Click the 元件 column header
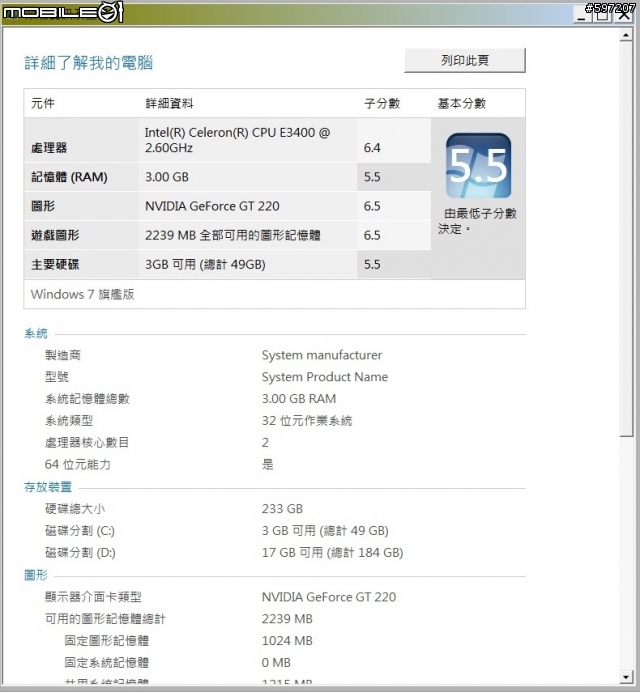Image resolution: width=640 pixels, height=693 pixels. click(x=43, y=103)
